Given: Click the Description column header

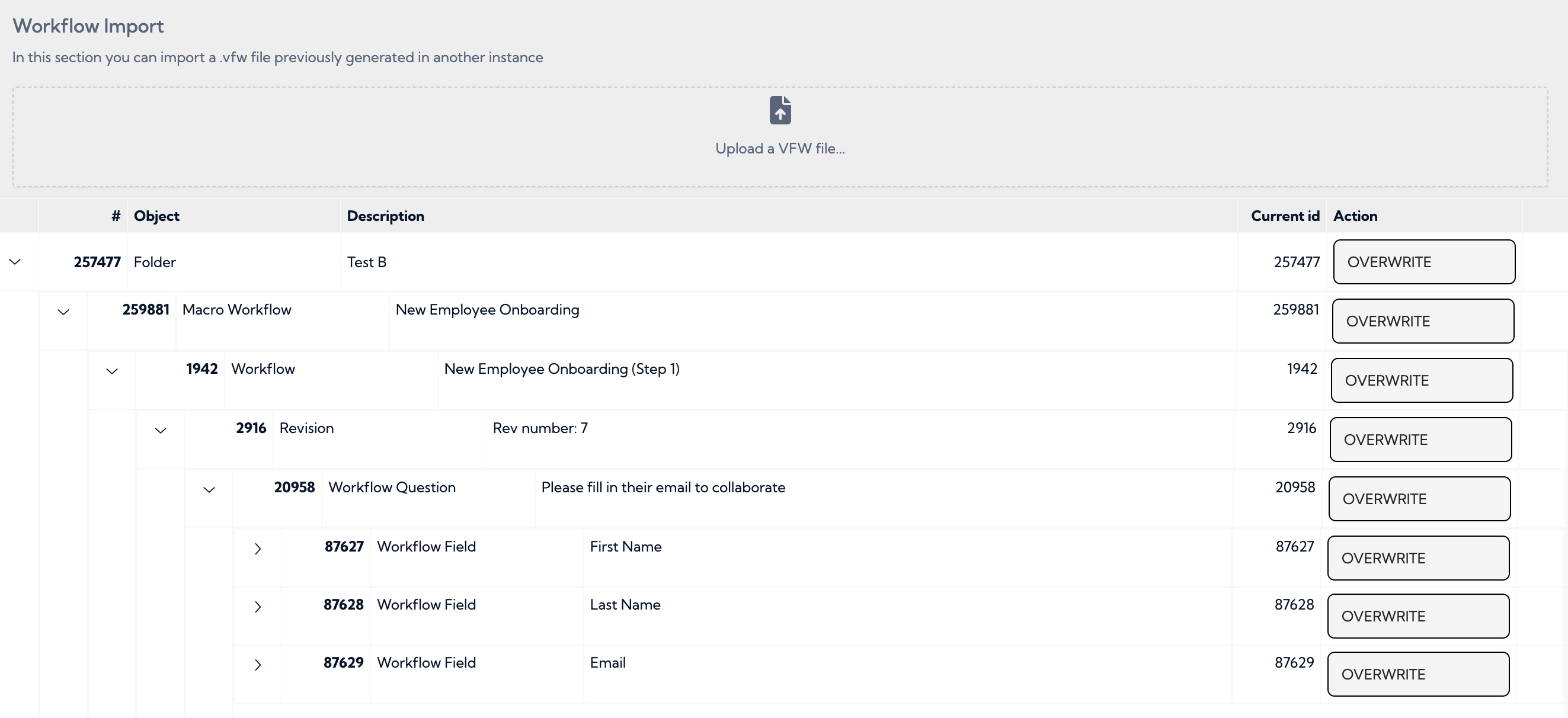Looking at the screenshot, I should coord(385,216).
